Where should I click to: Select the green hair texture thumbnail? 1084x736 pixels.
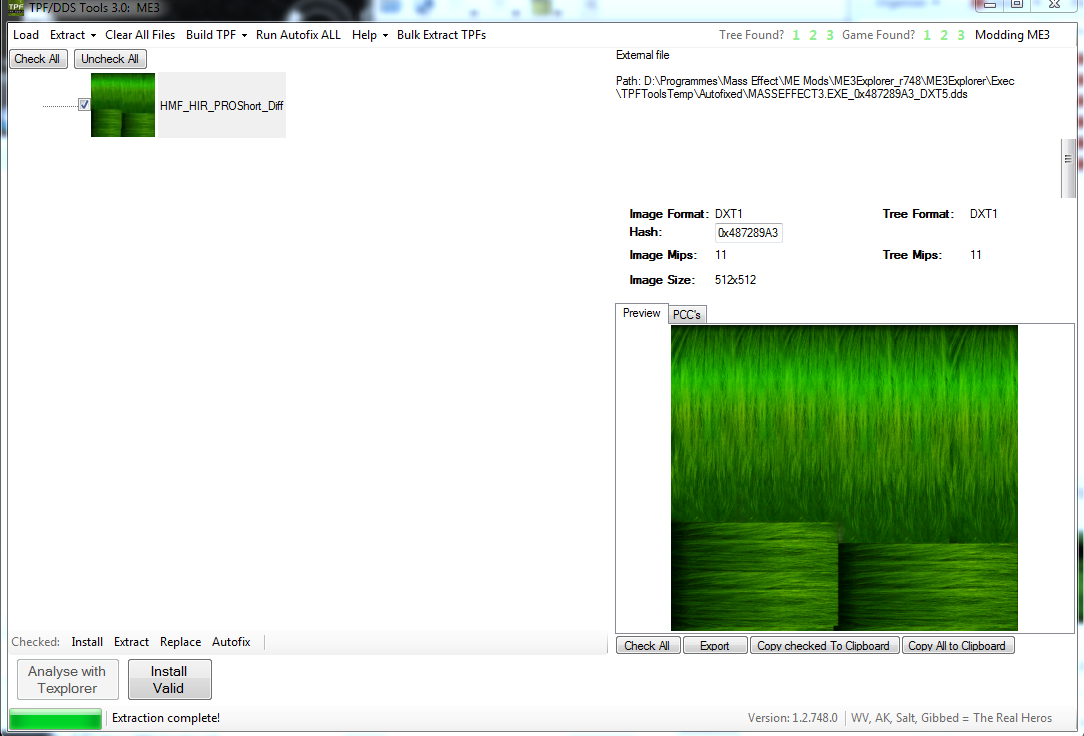click(x=123, y=105)
